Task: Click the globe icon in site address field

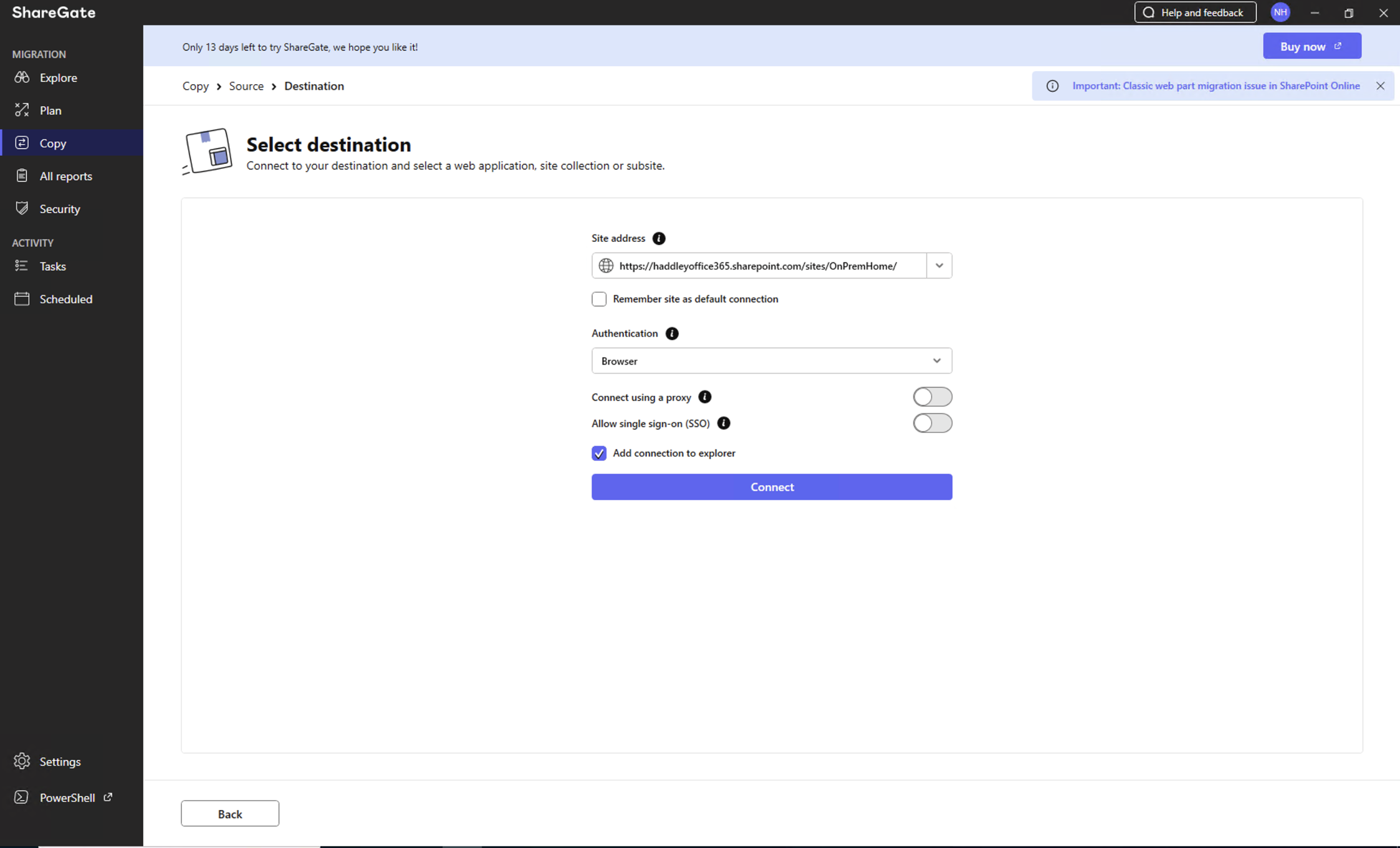Action: [x=606, y=266]
